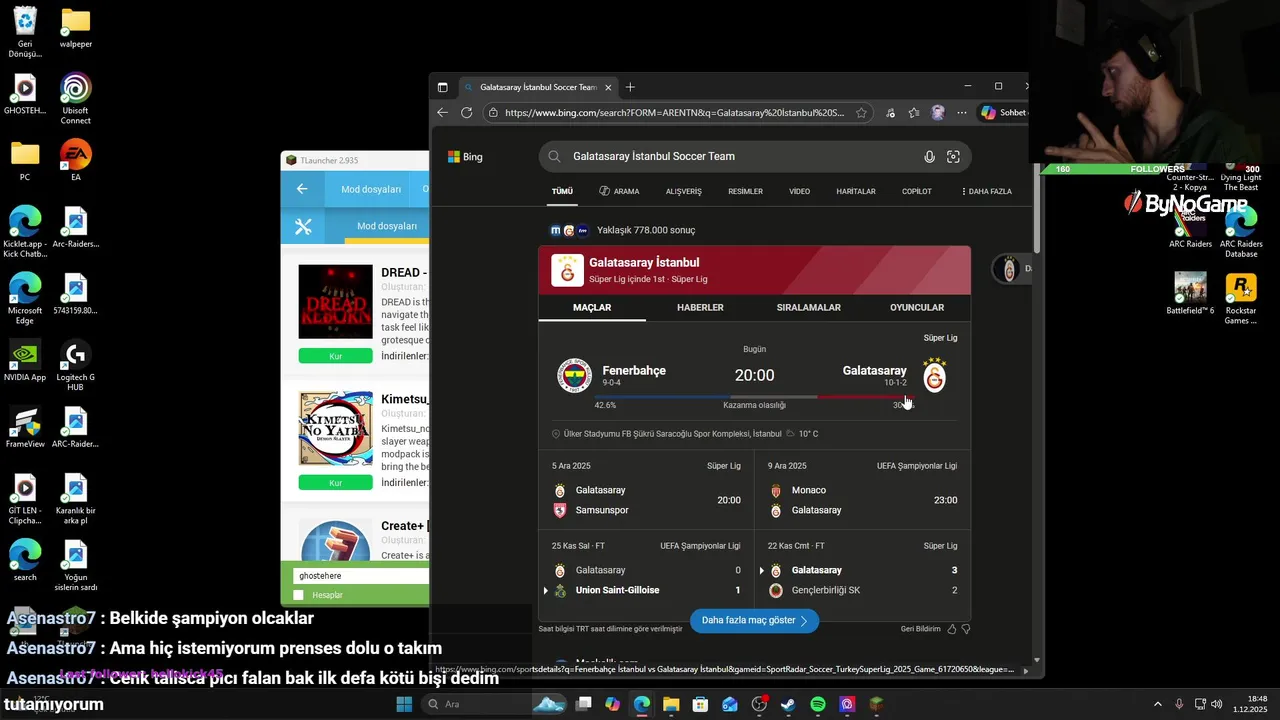Open the DAHA FAZLA search filter menu
The image size is (1280, 720).
986,191
